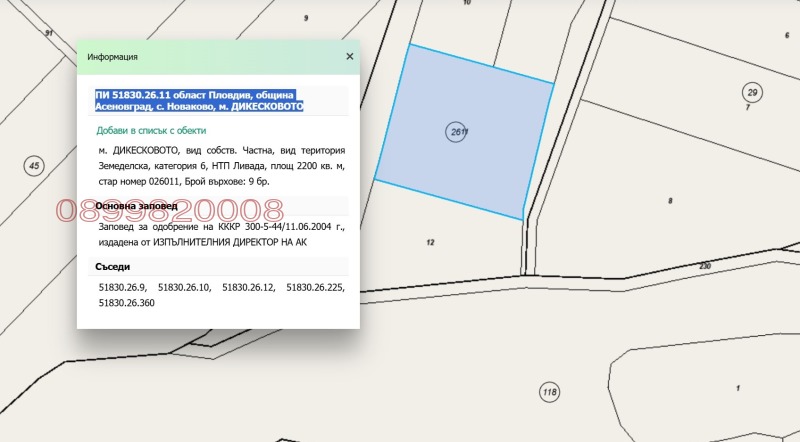This screenshot has height=442, width=800.
Task: Select parcel number 12 on map
Action: pyautogui.click(x=430, y=243)
